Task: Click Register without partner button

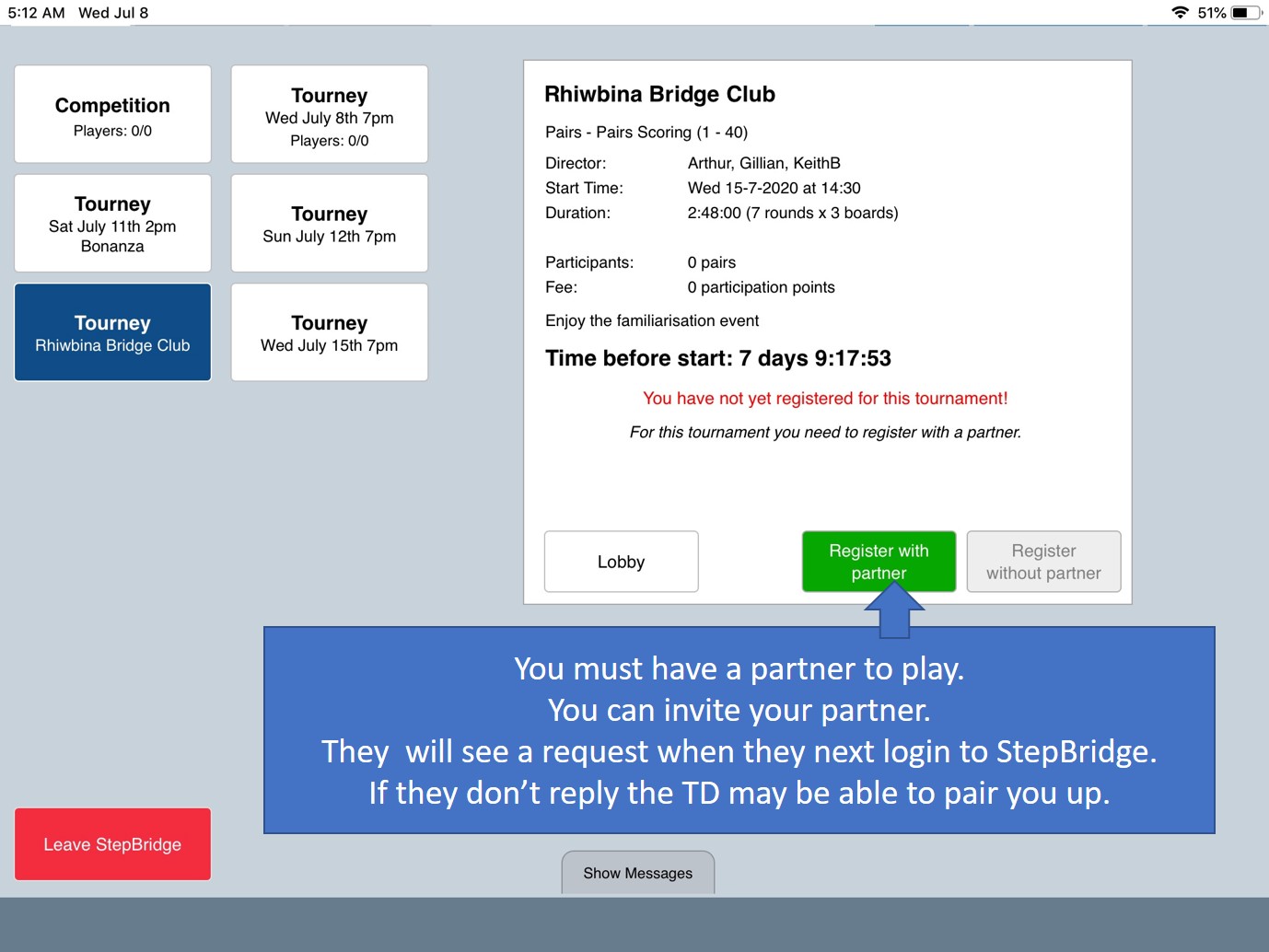Action: pos(1043,562)
